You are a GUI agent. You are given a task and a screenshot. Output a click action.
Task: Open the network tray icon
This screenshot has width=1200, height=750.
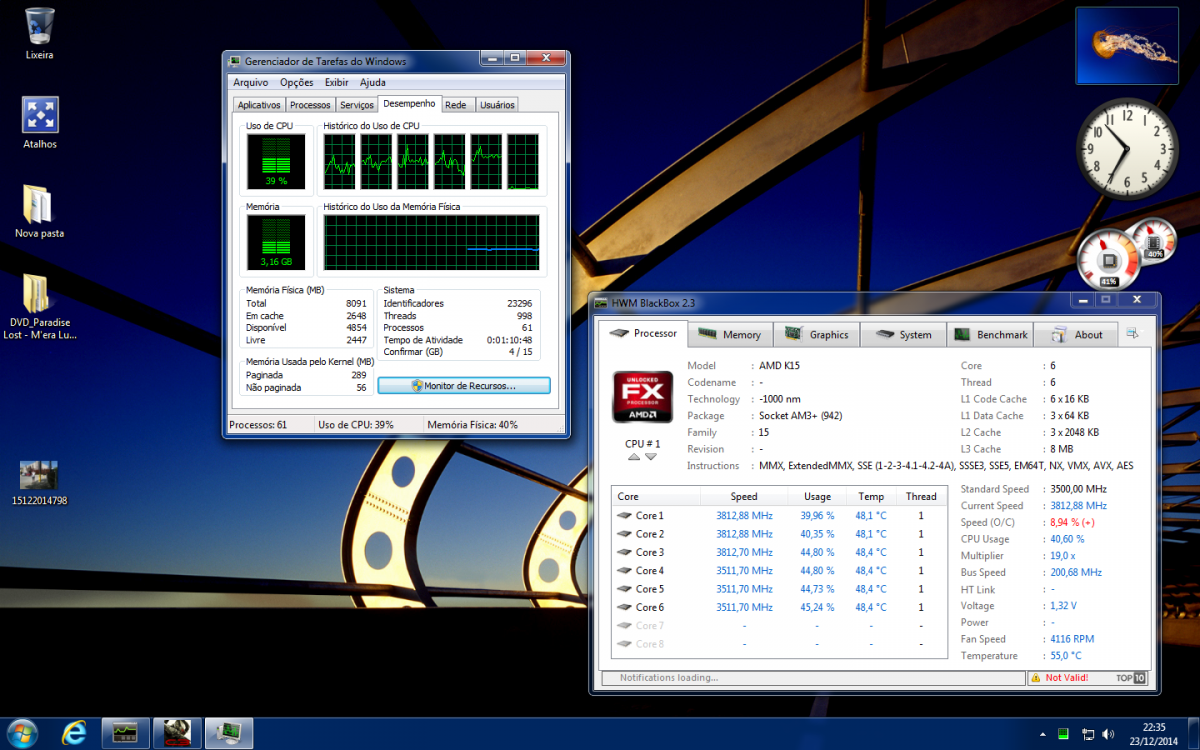[1087, 734]
